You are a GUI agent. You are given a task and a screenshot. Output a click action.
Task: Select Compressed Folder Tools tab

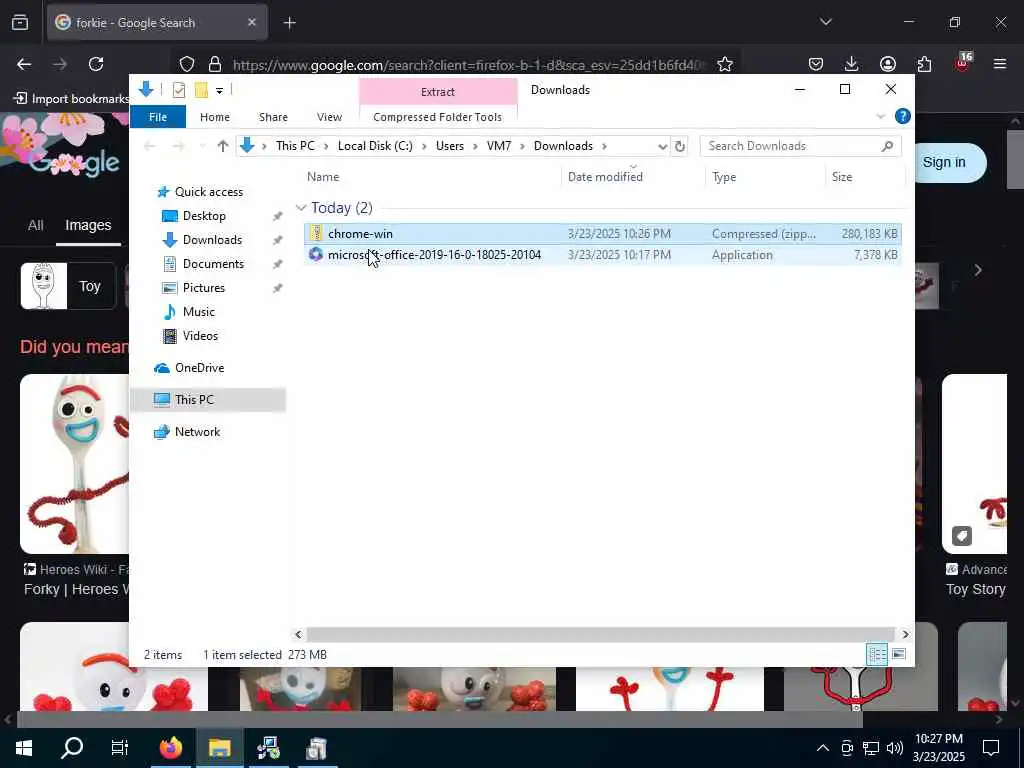438,117
